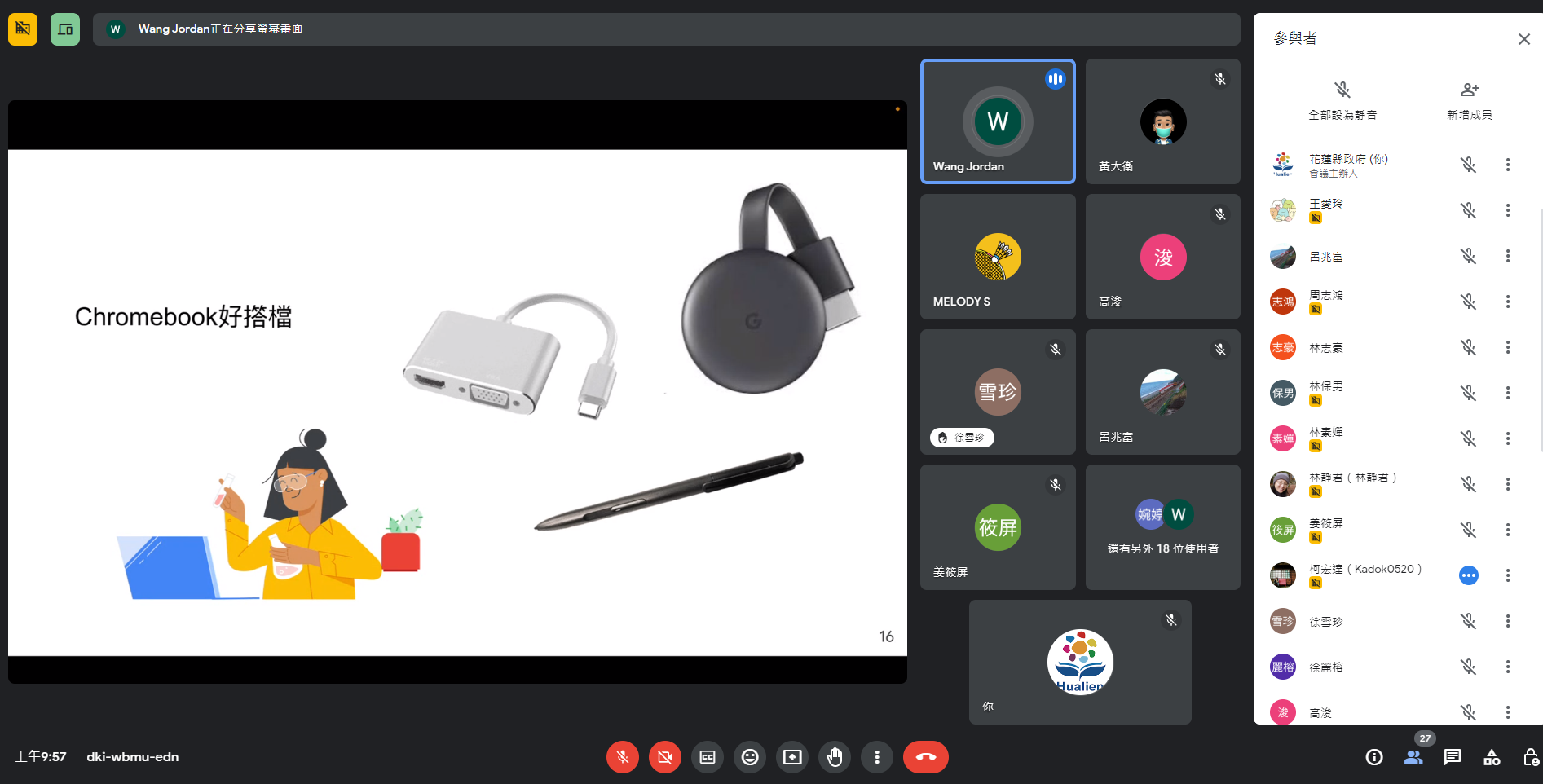Open host controls lock icon
Screen dimensions: 1543x784
click(x=1531, y=757)
